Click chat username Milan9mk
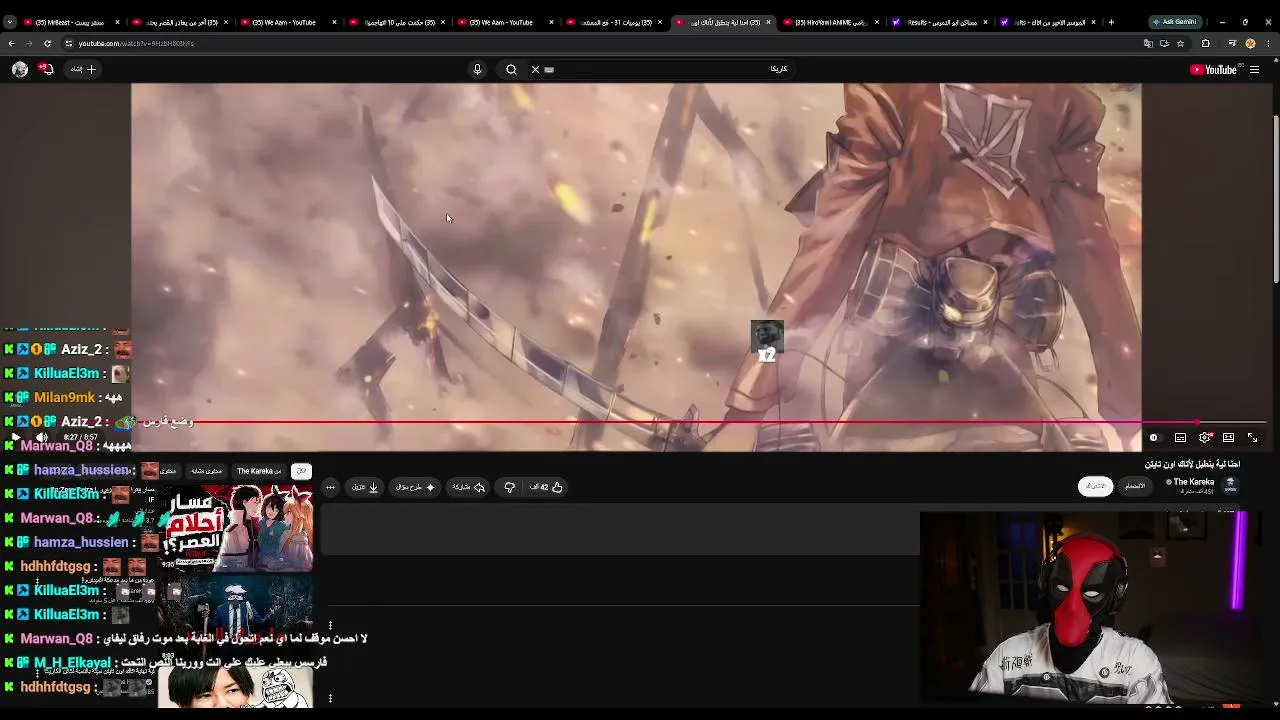 tap(66, 397)
